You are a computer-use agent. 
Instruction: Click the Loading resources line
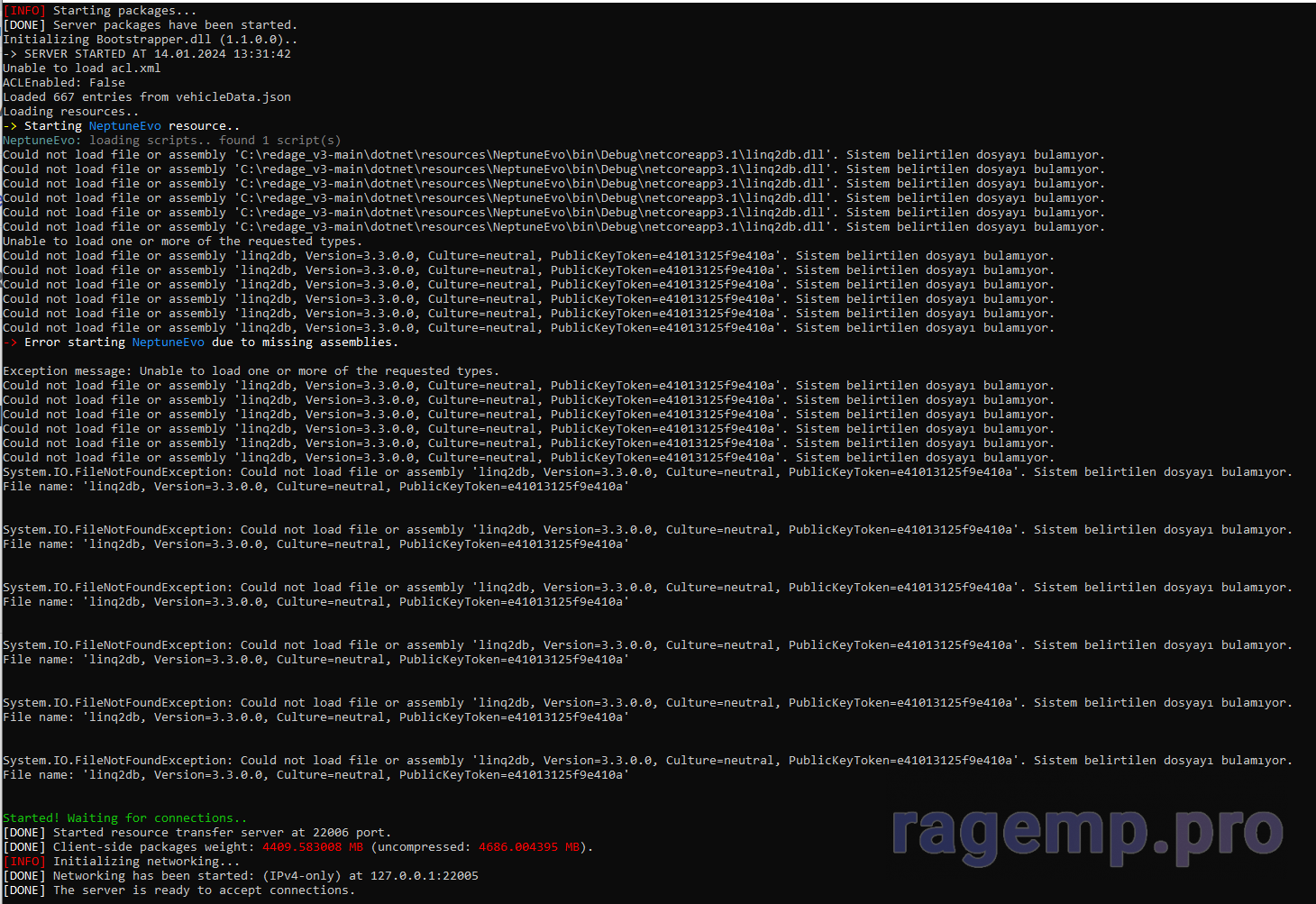point(71,112)
